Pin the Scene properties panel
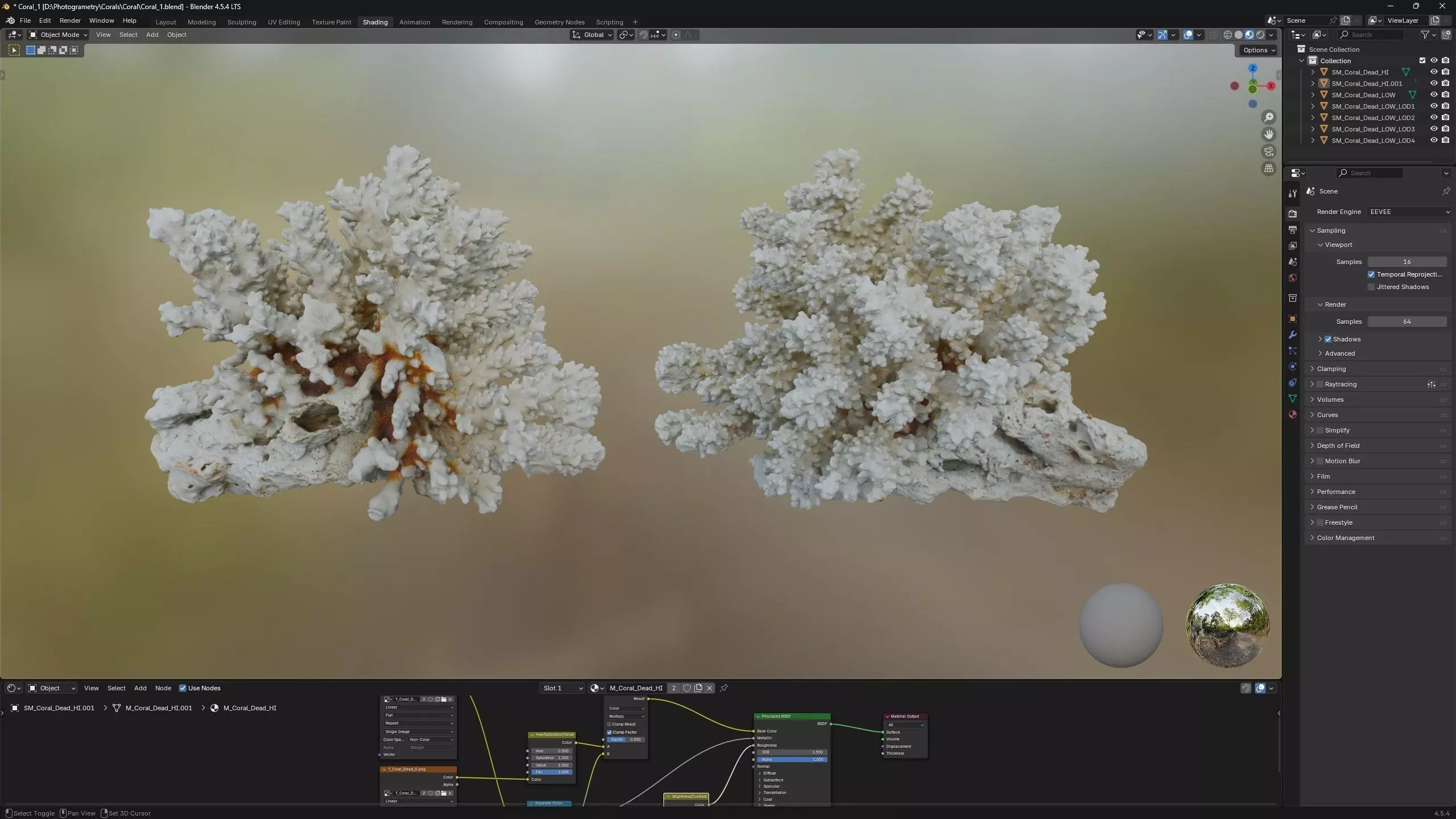Screen dimensions: 1456x819 coord(1446,191)
